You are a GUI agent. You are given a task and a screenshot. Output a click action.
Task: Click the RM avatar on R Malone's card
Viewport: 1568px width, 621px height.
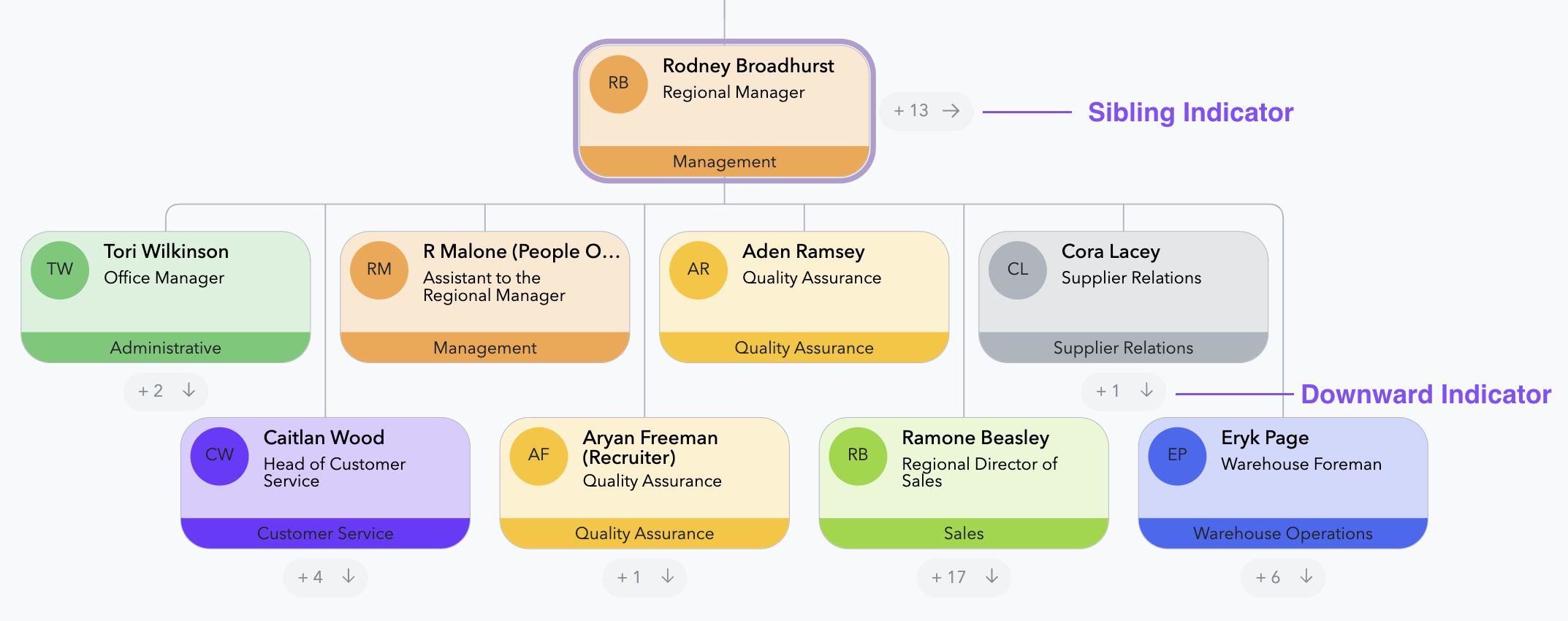point(379,269)
